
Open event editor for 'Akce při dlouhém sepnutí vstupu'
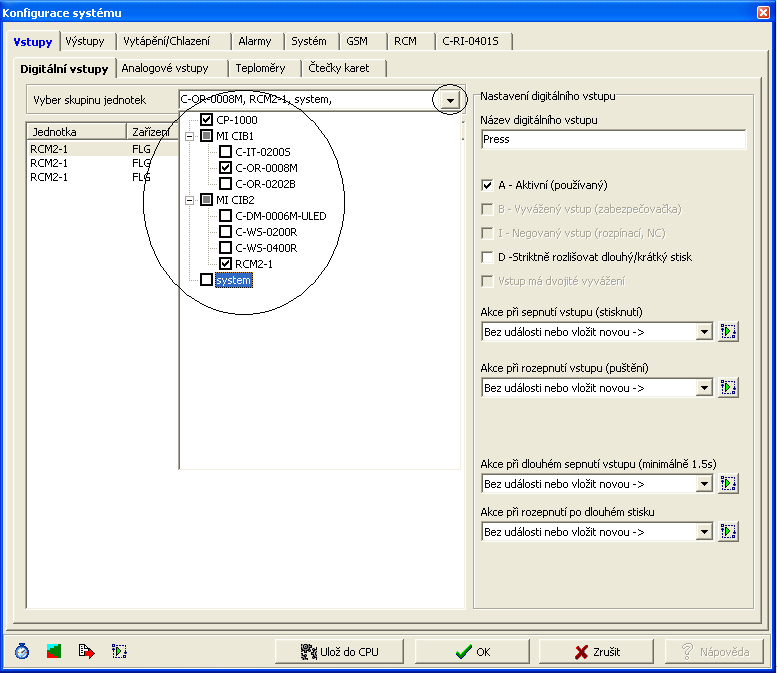(x=728, y=483)
